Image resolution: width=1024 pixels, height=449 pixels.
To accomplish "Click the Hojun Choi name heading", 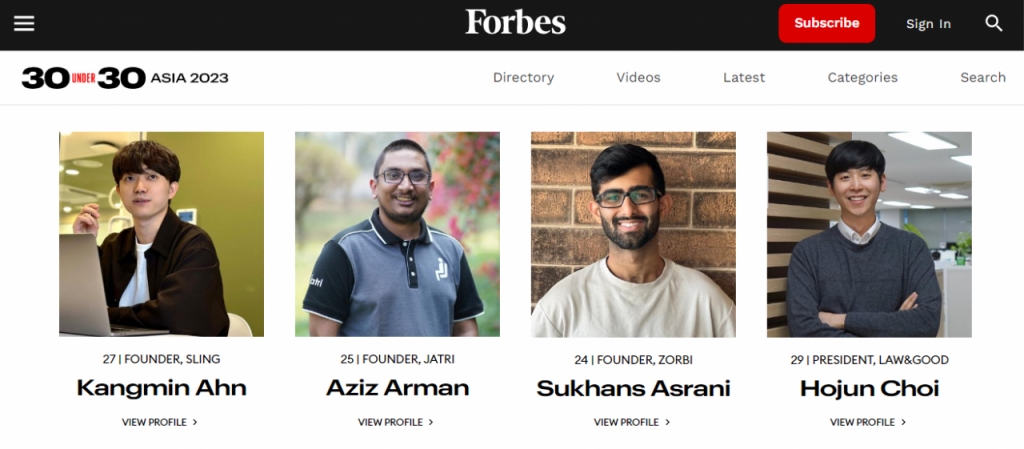I will tap(869, 389).
